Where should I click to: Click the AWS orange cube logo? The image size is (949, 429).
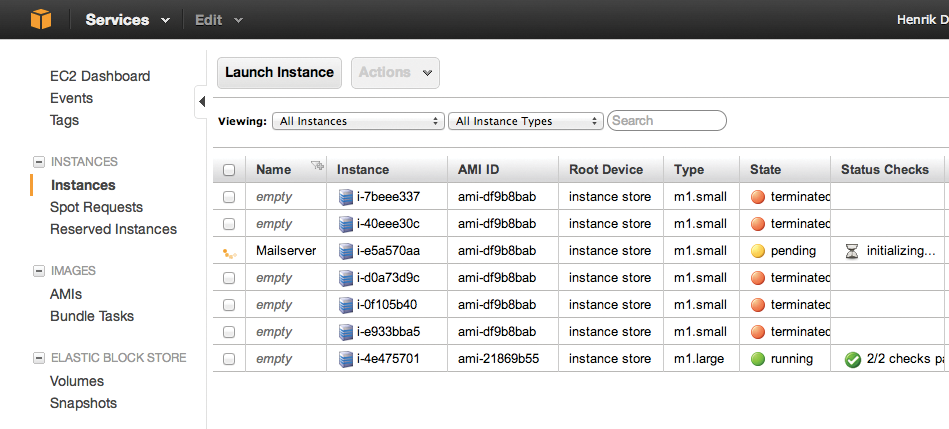point(40,19)
